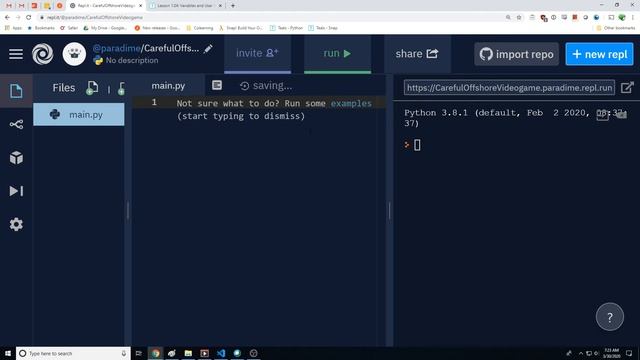Click the Files sidebar icon
This screenshot has width=640, height=360.
coord(16,91)
